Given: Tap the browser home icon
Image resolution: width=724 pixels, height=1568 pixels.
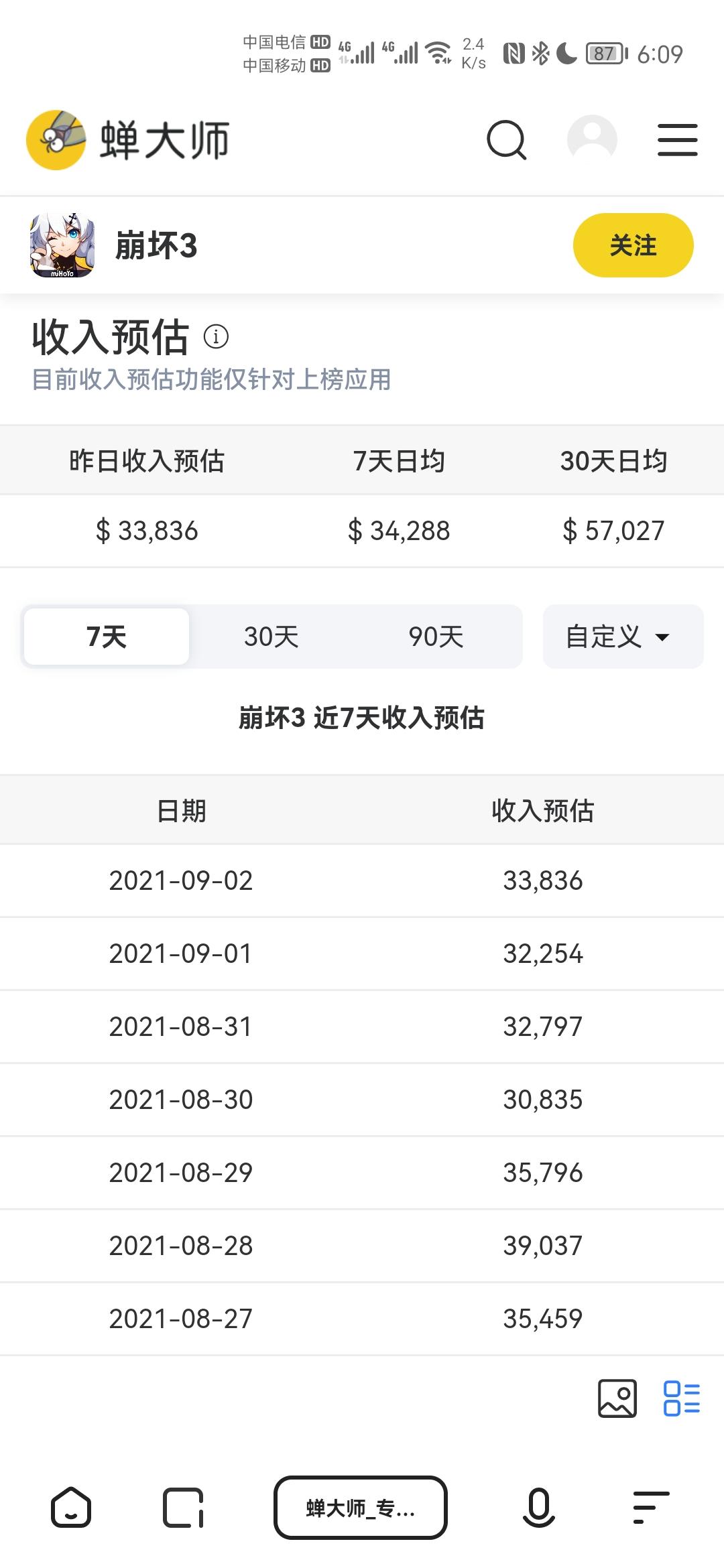Looking at the screenshot, I should click(x=70, y=1508).
